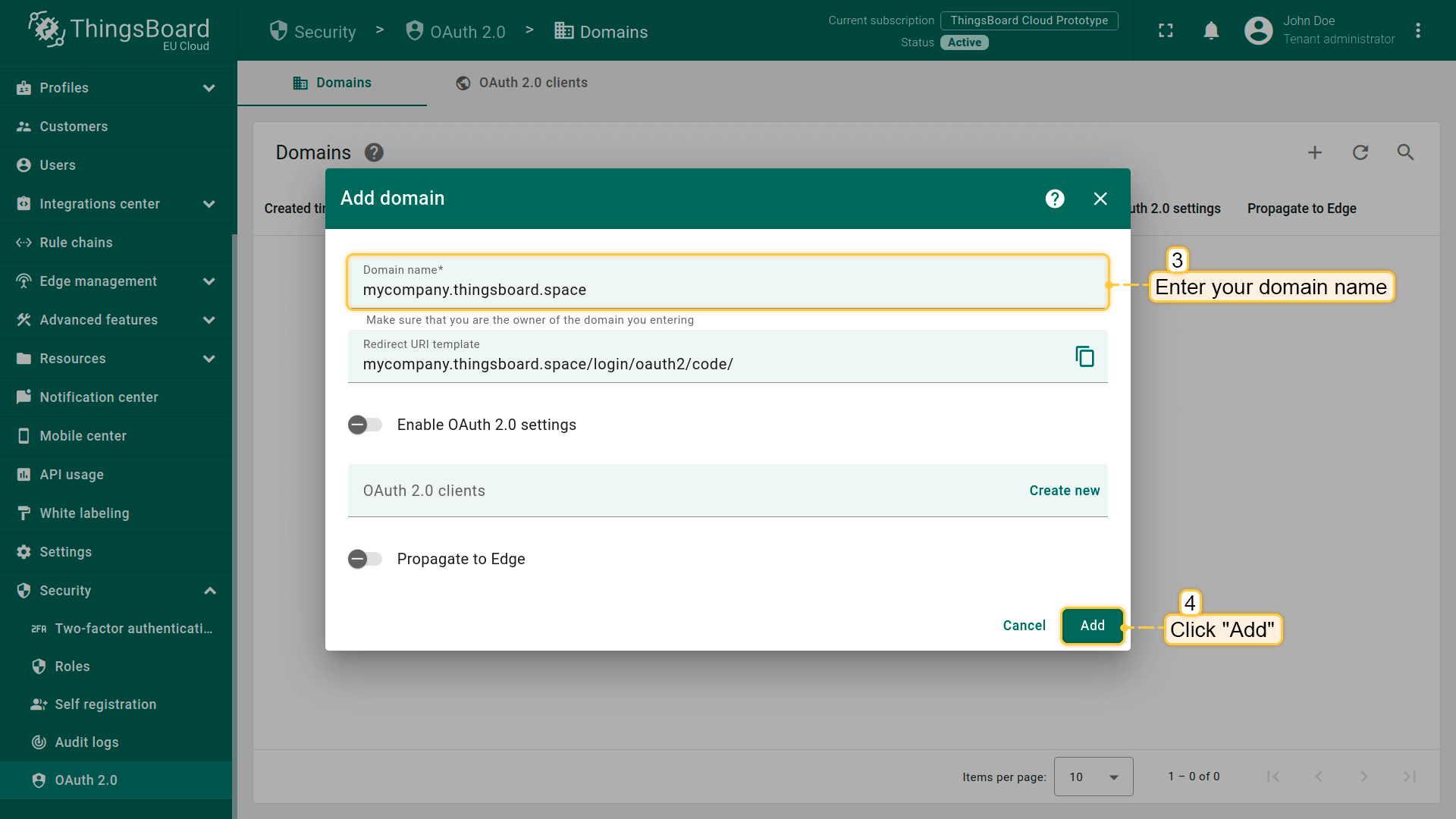
Task: Click the plus icon to add domain
Action: point(1315,152)
